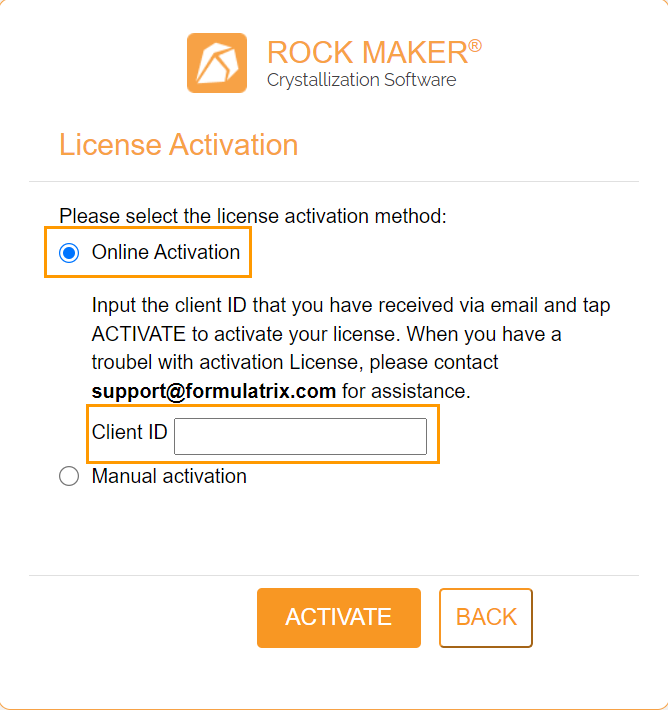Focus the Client ID input field
The height and width of the screenshot is (710, 668).
[x=300, y=436]
